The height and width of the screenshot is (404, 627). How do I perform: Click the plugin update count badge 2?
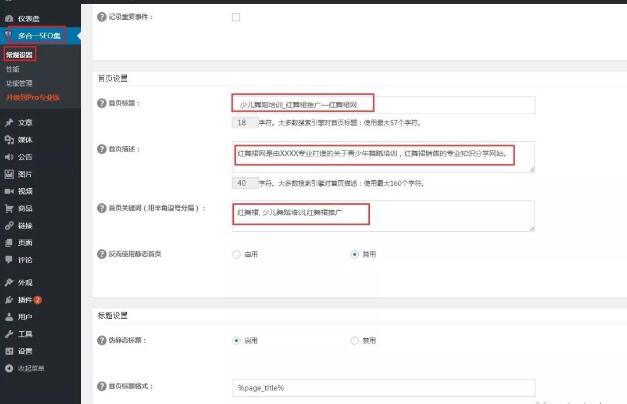(38, 300)
